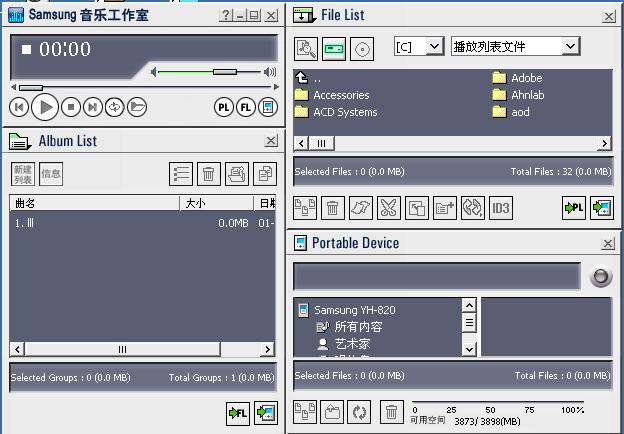
Task: Open the aod folder
Action: 511,112
